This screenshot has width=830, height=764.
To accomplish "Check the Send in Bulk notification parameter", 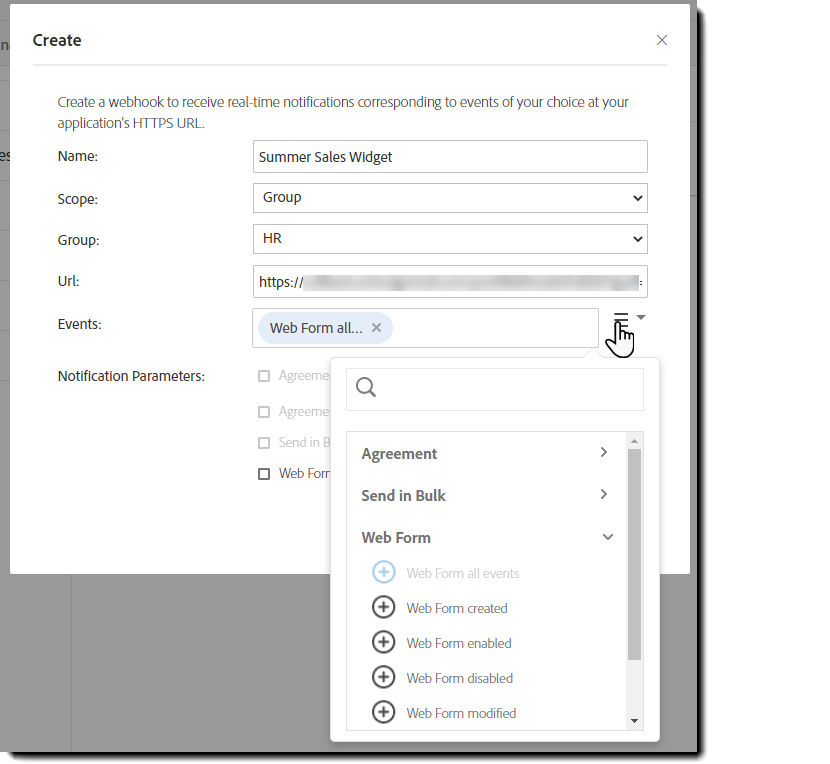I will pyautogui.click(x=265, y=442).
